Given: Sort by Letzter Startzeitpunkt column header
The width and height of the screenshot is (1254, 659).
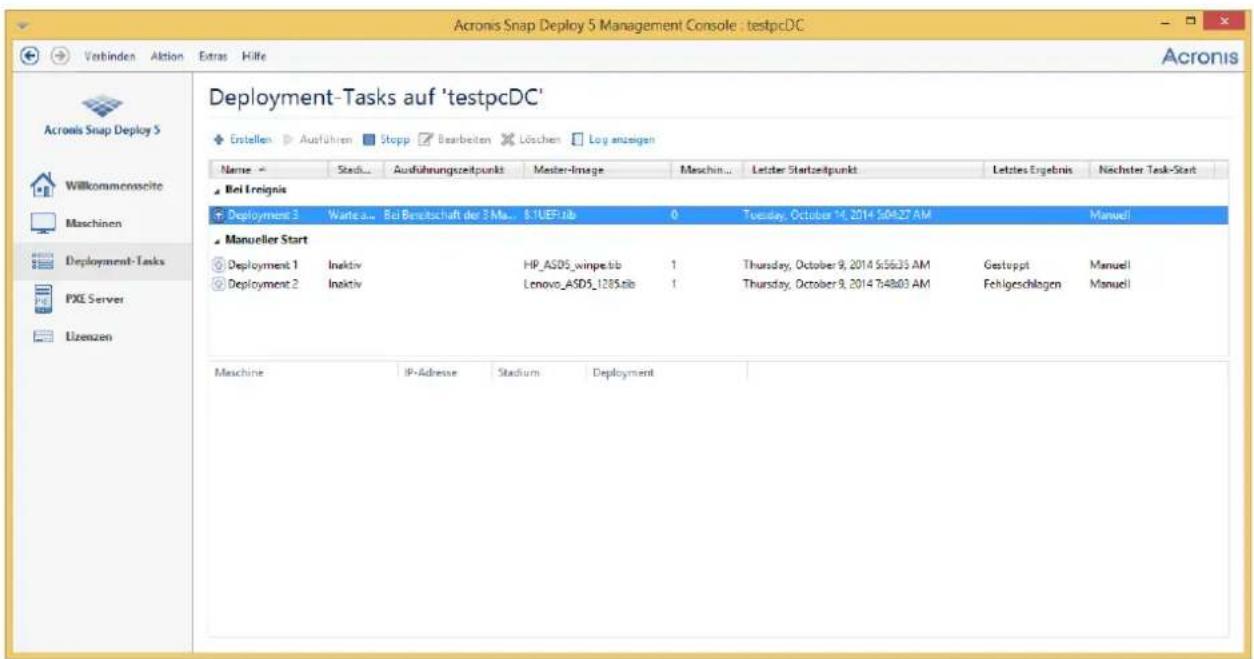Looking at the screenshot, I should (x=862, y=170).
